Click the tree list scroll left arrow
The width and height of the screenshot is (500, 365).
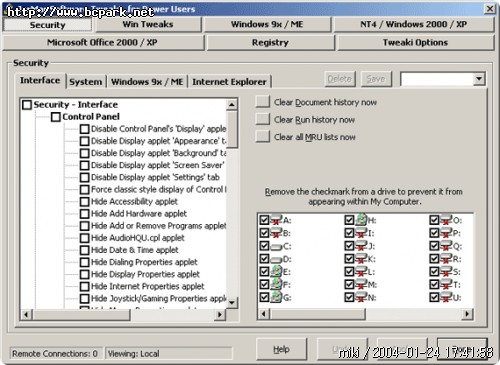click(x=26, y=314)
